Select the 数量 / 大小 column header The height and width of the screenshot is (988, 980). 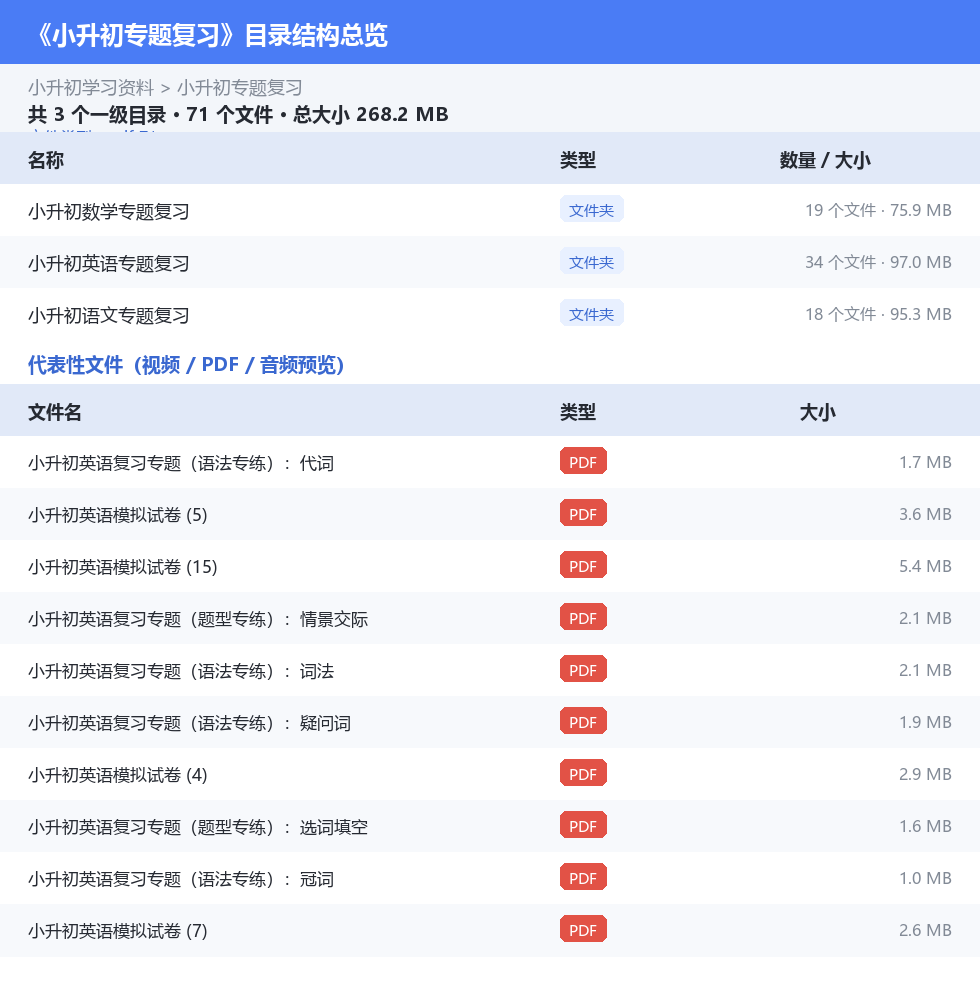coord(825,160)
